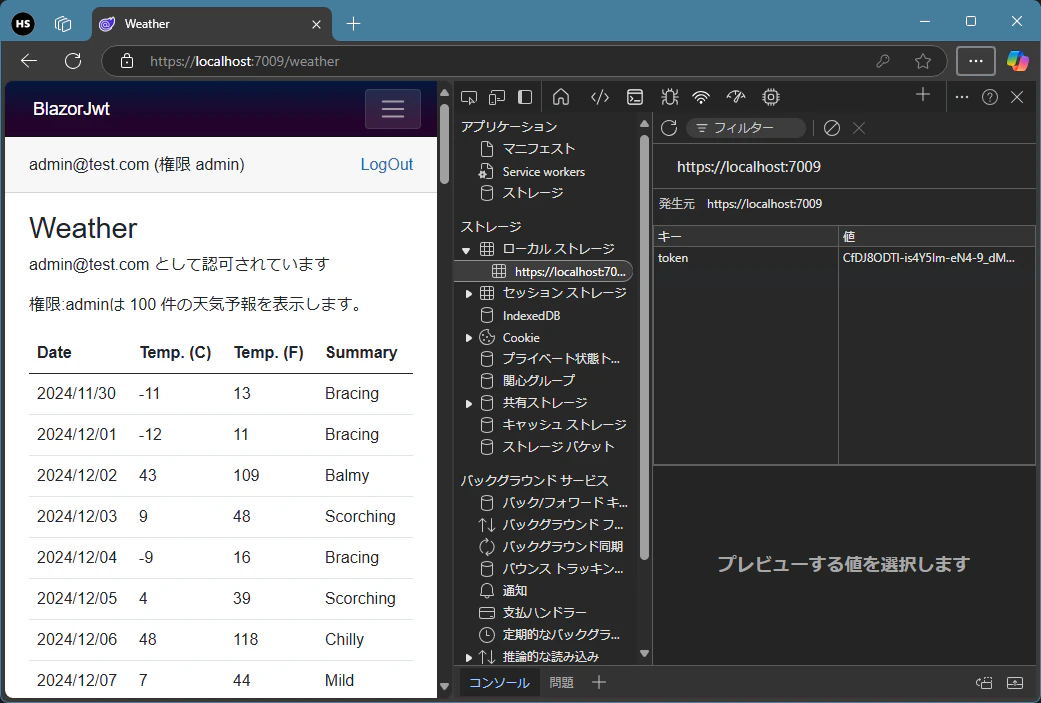Add this page to favorites star
The width and height of the screenshot is (1041, 703).
coord(922,61)
